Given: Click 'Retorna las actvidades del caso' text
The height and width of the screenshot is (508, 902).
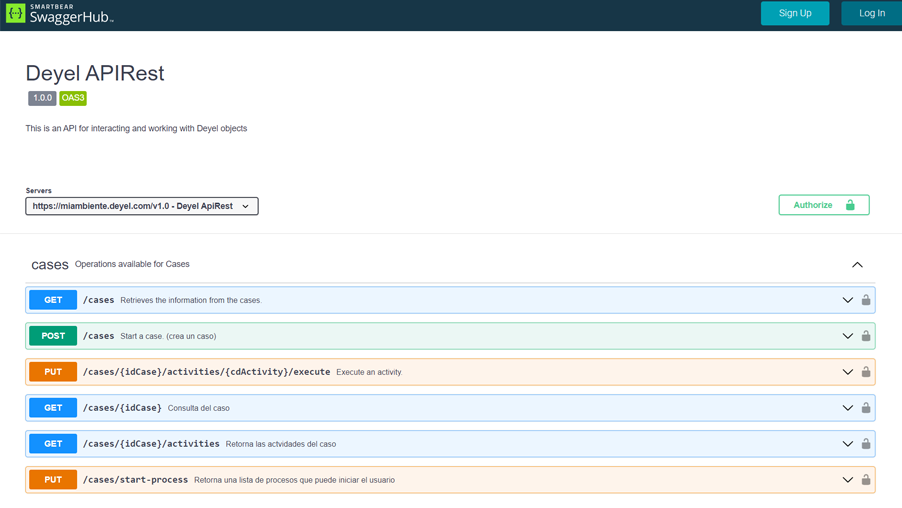Looking at the screenshot, I should tap(281, 444).
